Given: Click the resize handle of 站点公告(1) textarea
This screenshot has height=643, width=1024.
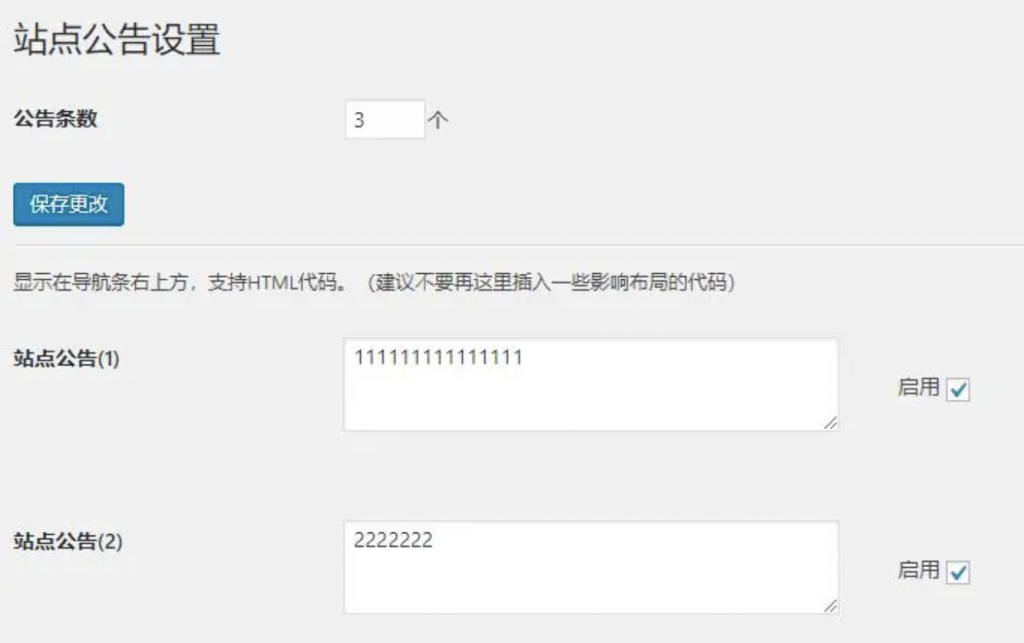Looking at the screenshot, I should pos(831,423).
